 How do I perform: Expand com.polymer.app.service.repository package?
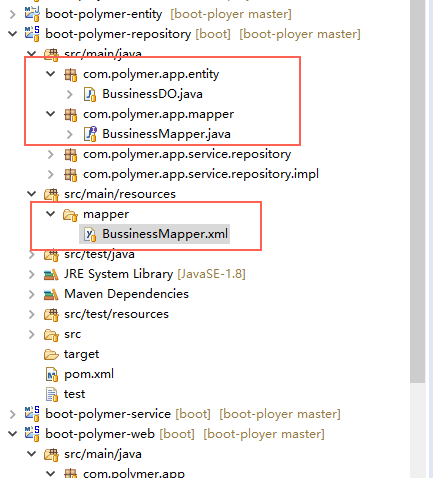(50, 154)
